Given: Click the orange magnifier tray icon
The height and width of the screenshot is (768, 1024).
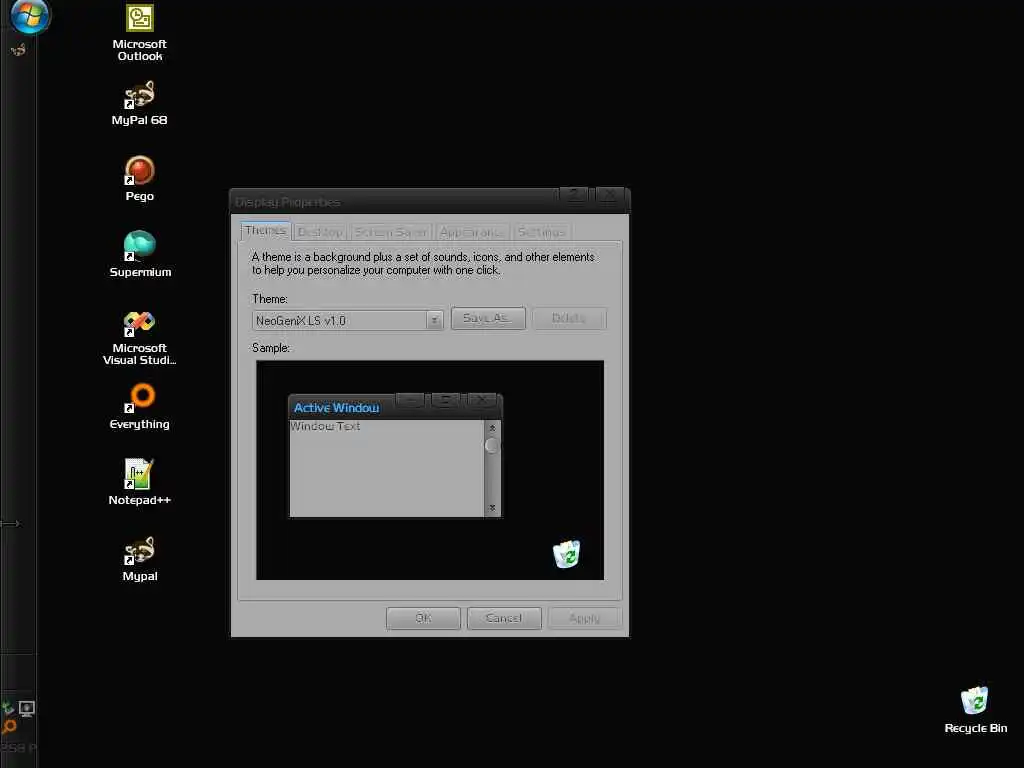Looking at the screenshot, I should click(8, 727).
